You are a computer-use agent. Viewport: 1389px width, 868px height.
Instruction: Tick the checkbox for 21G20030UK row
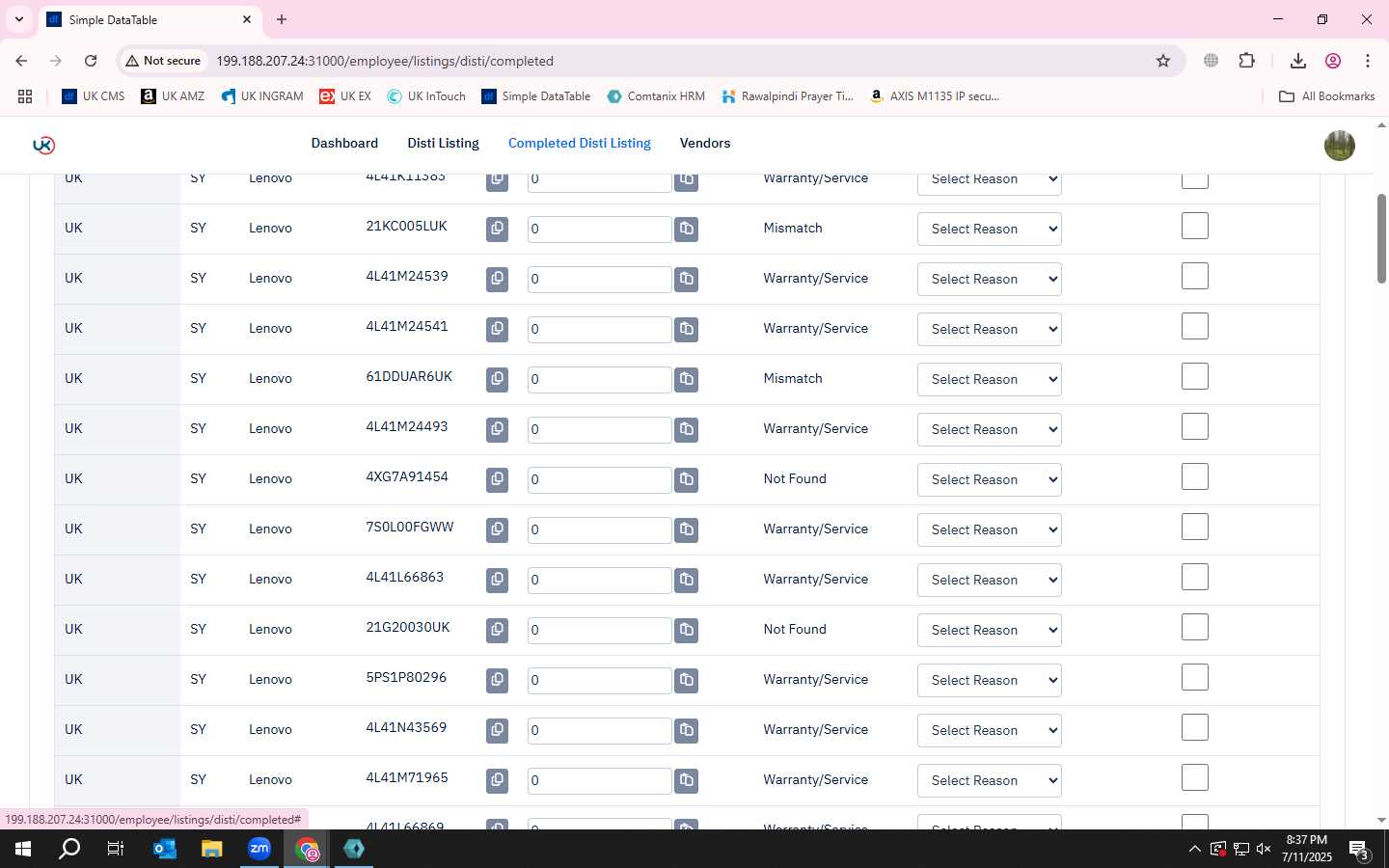(1195, 628)
